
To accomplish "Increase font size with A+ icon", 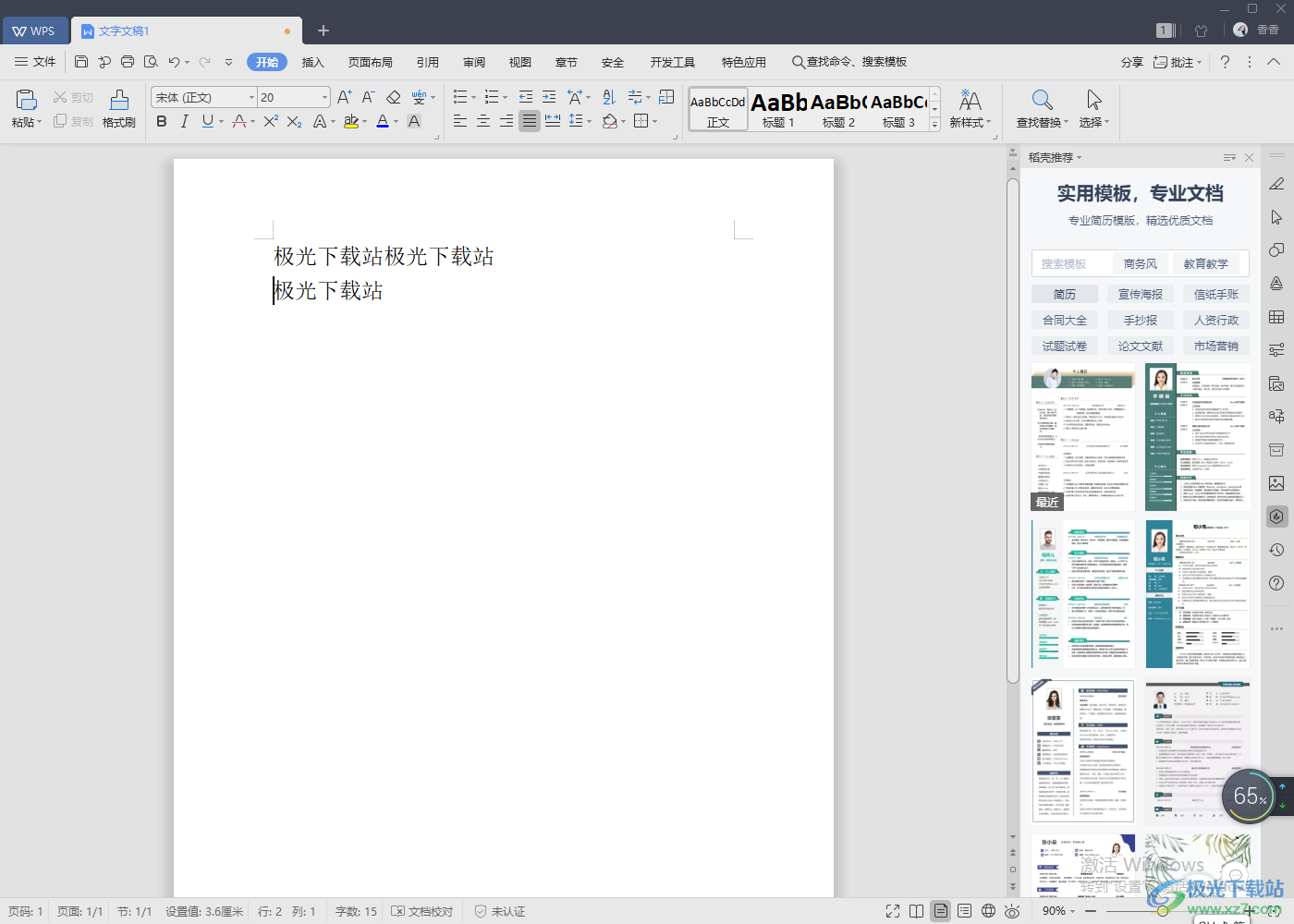I will coord(344,97).
